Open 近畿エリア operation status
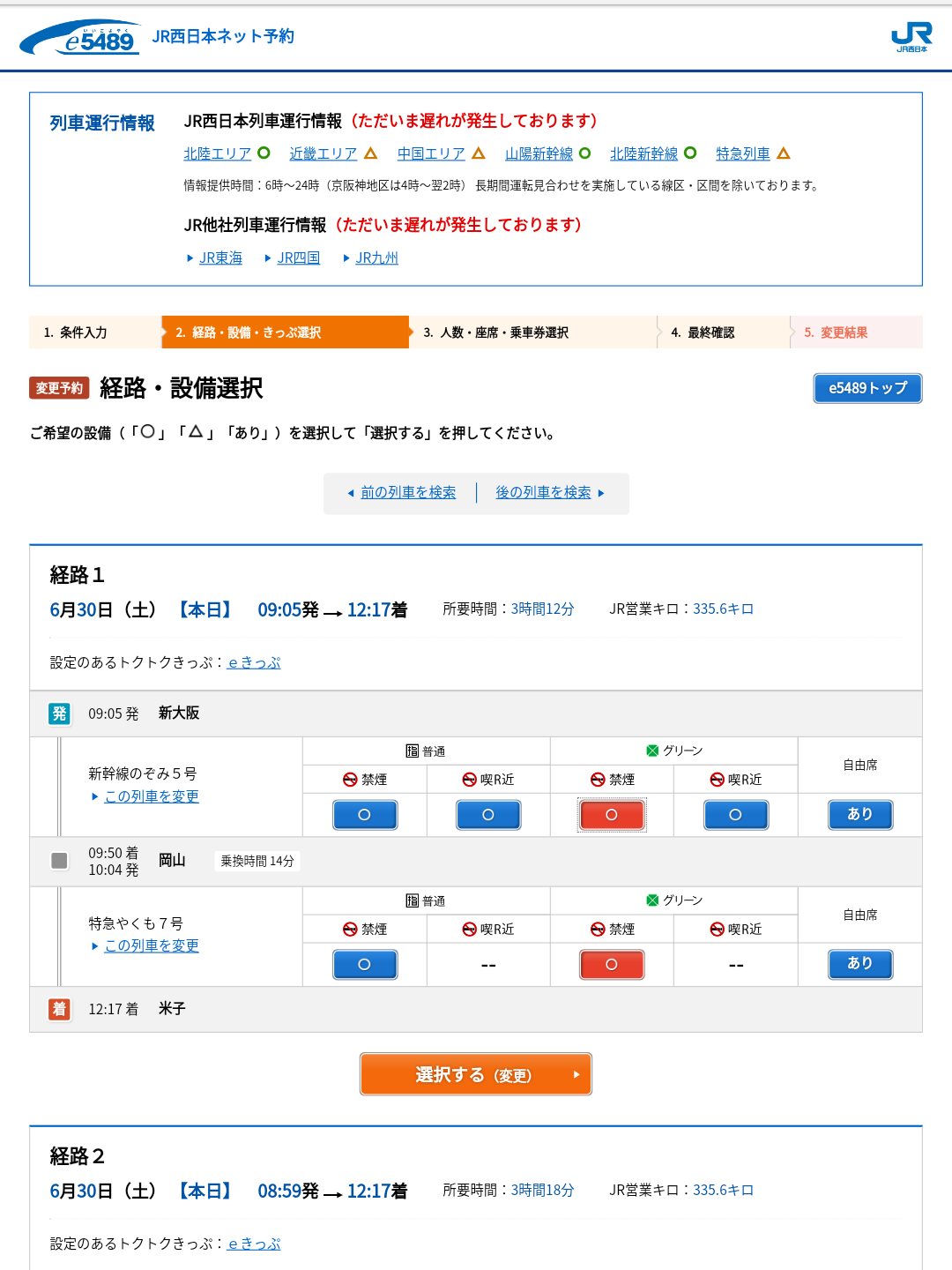952x1270 pixels. [x=323, y=153]
